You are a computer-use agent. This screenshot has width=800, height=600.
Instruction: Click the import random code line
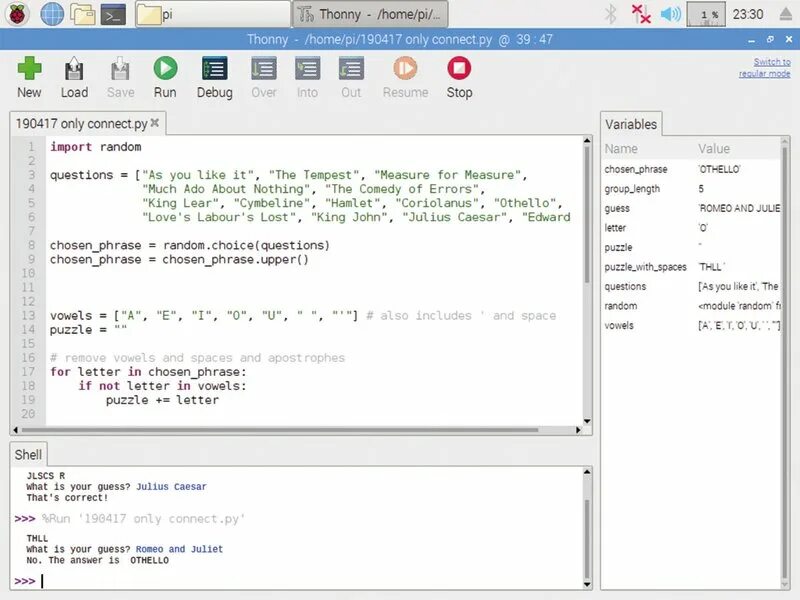(95, 147)
